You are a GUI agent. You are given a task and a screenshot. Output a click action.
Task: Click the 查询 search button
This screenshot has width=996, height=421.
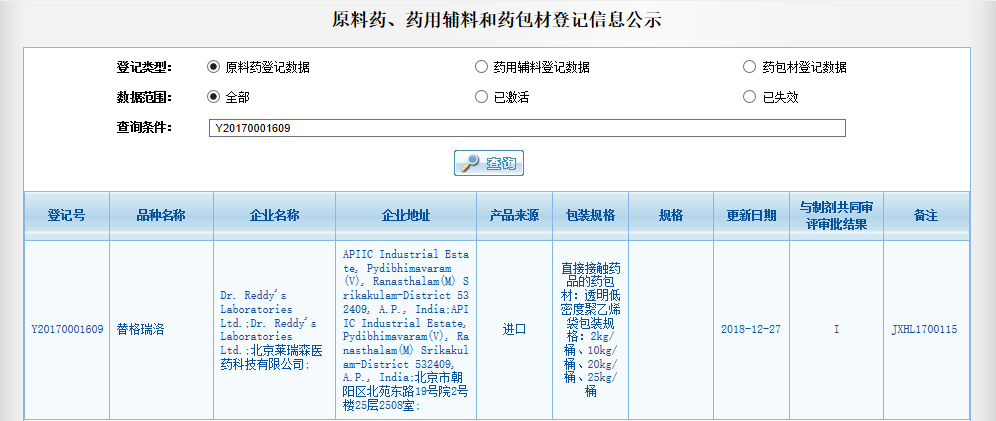[x=488, y=163]
